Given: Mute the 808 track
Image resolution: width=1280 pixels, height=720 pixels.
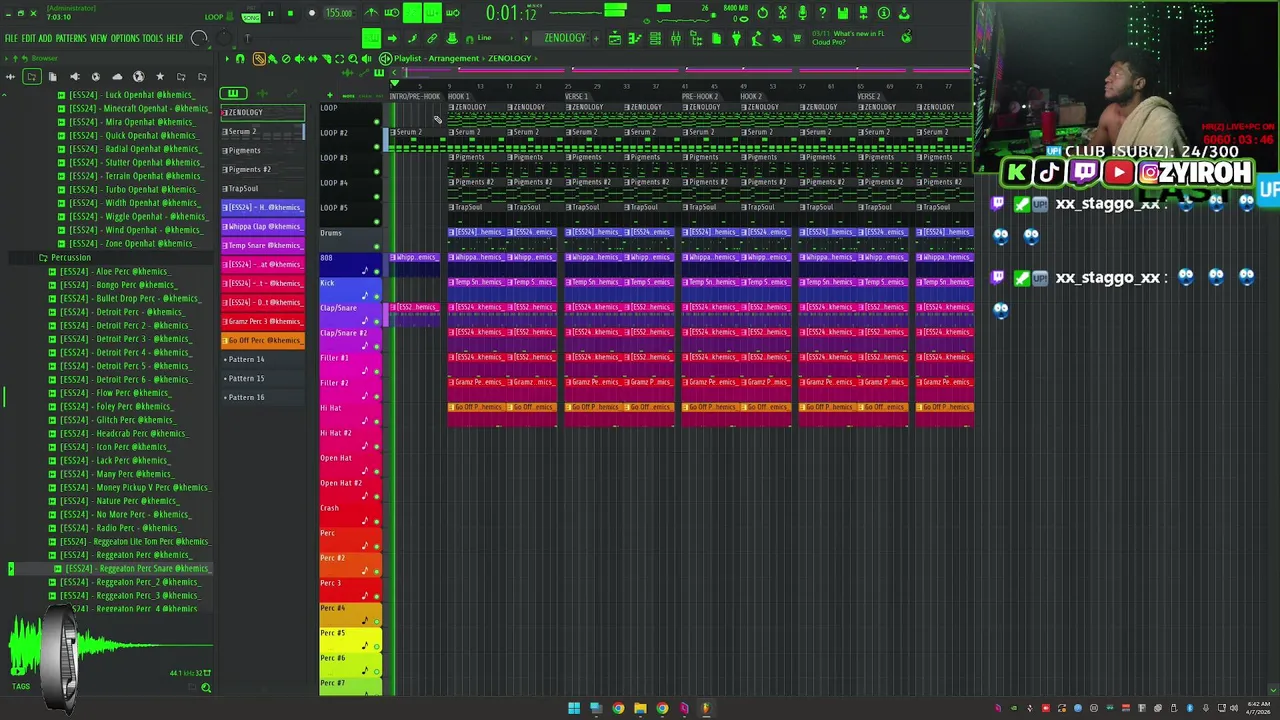Looking at the screenshot, I should 376,272.
